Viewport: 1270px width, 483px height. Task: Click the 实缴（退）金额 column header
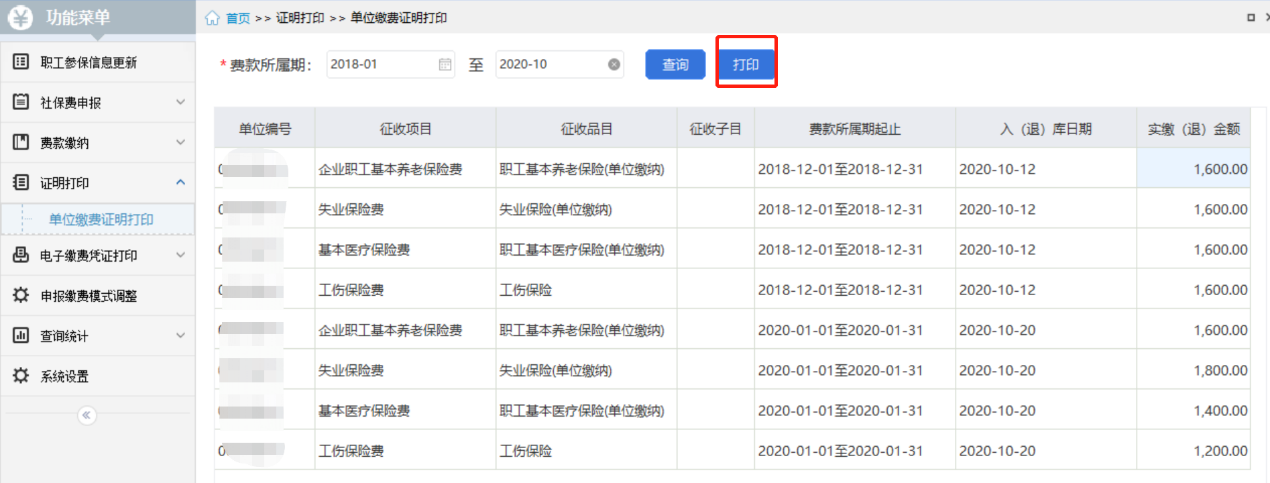coord(1193,129)
